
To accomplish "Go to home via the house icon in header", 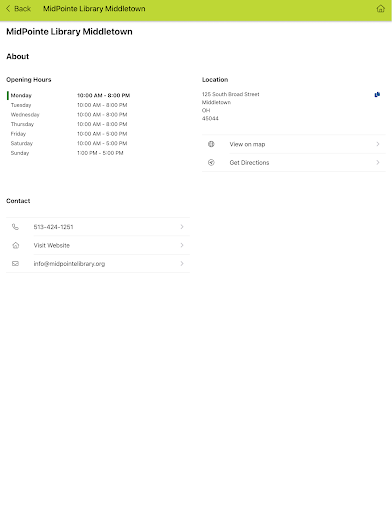I will pyautogui.click(x=380, y=9).
